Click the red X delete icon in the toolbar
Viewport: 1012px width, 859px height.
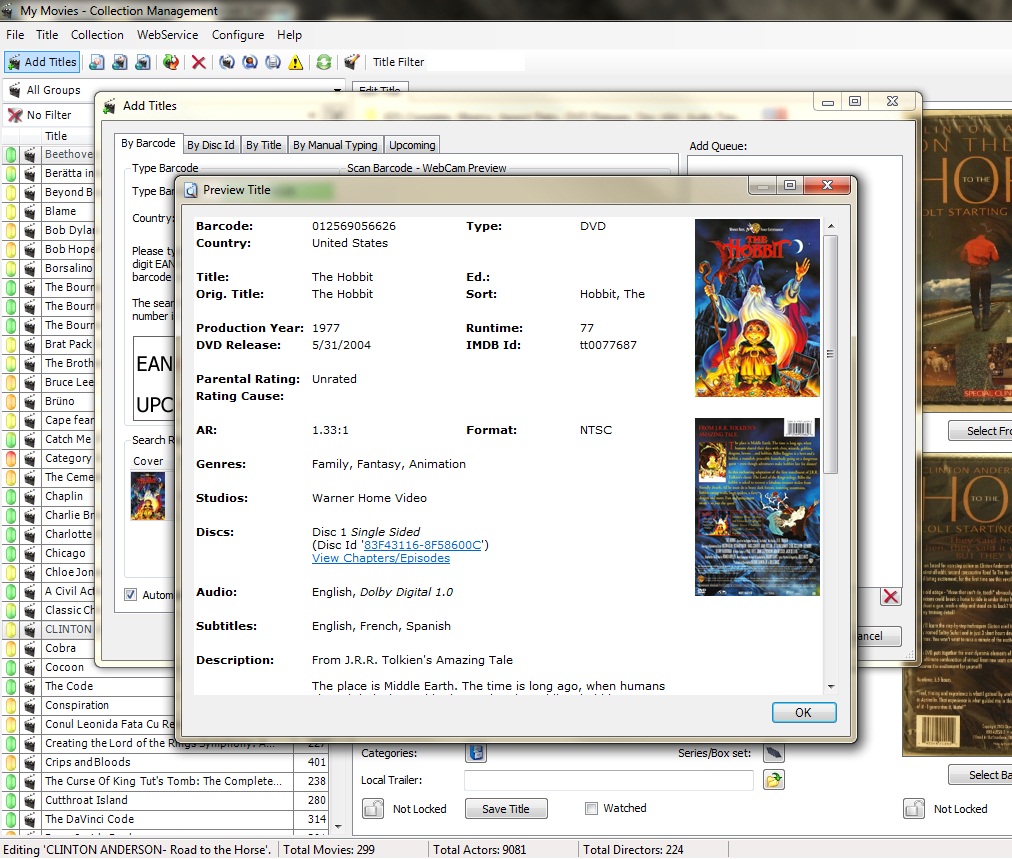[x=197, y=61]
